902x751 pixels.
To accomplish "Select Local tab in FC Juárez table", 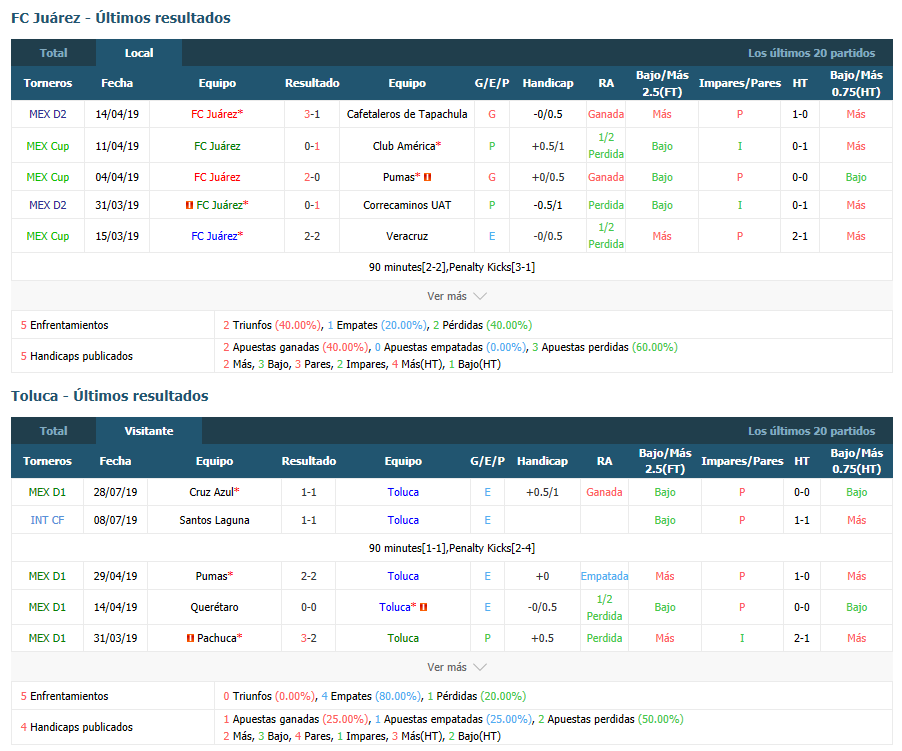I will (139, 53).
